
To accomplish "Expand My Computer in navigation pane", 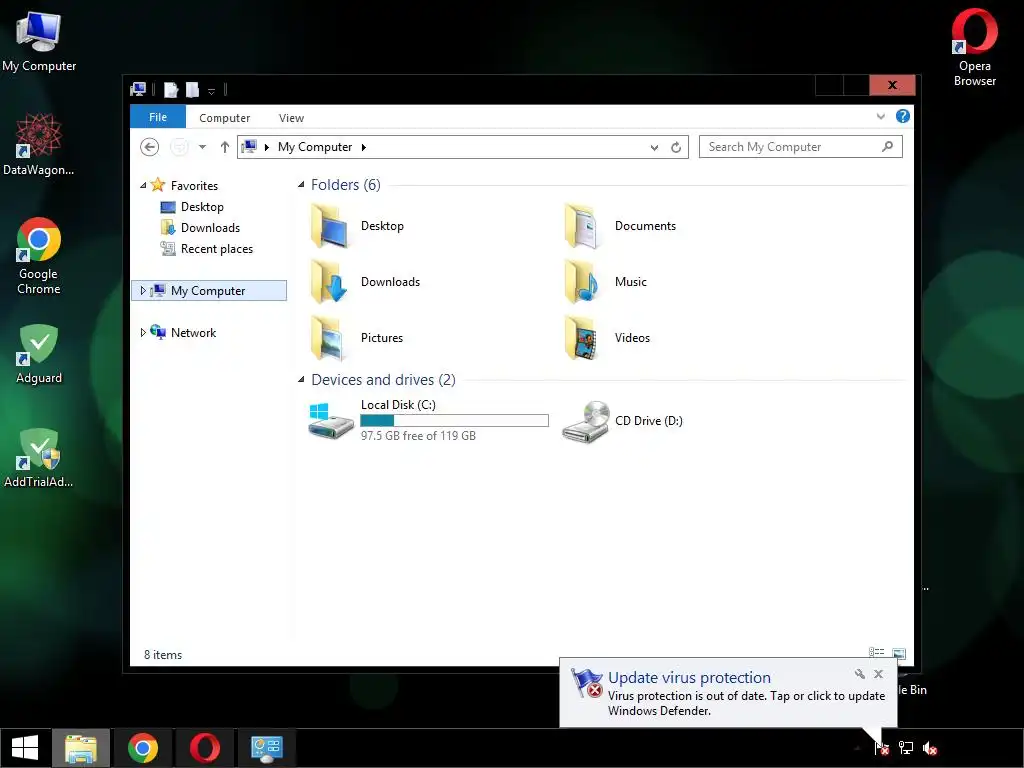I will (x=143, y=291).
